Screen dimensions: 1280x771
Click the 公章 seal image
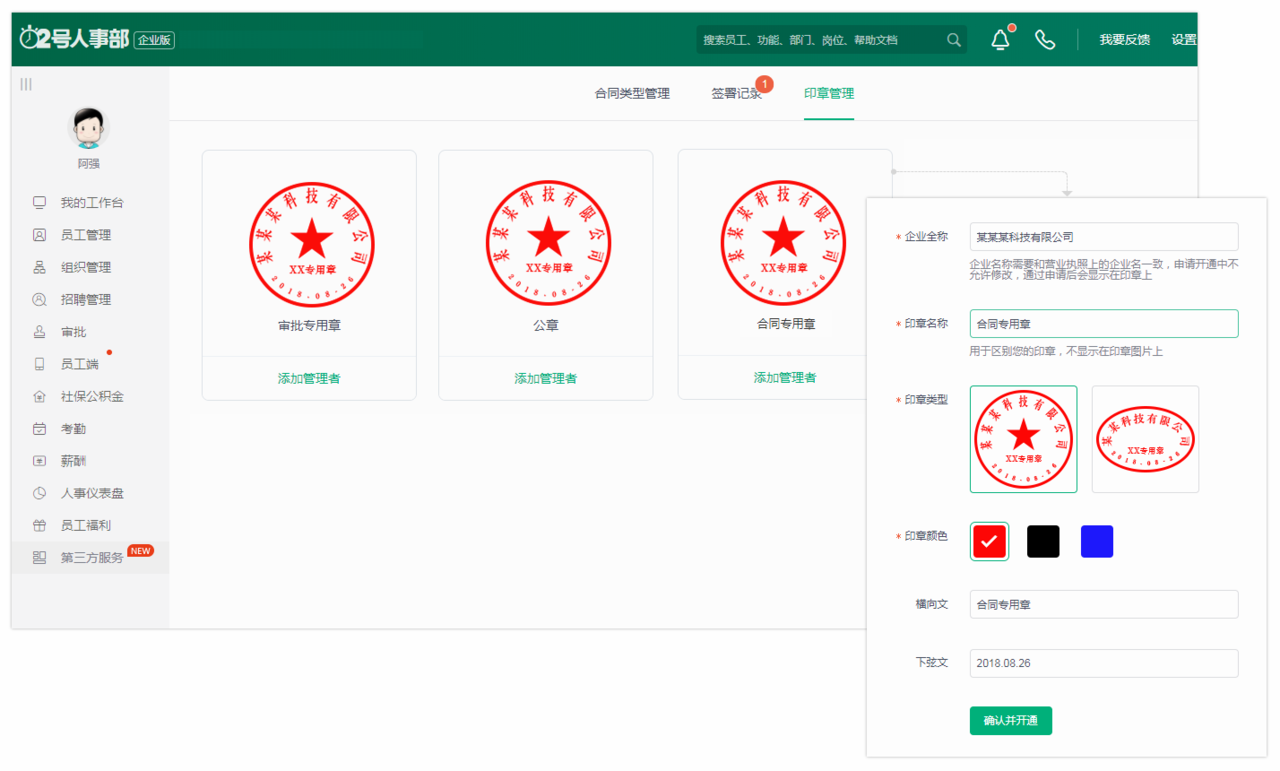pos(547,244)
